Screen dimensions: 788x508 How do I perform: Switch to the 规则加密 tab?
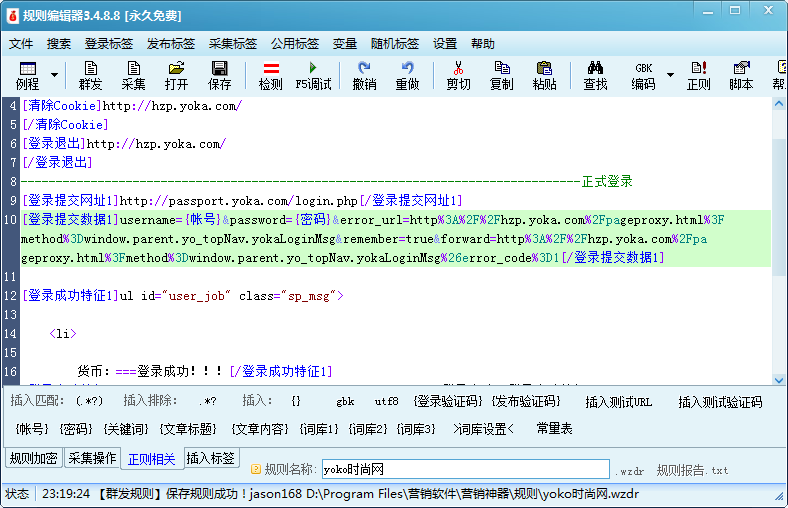tap(34, 458)
